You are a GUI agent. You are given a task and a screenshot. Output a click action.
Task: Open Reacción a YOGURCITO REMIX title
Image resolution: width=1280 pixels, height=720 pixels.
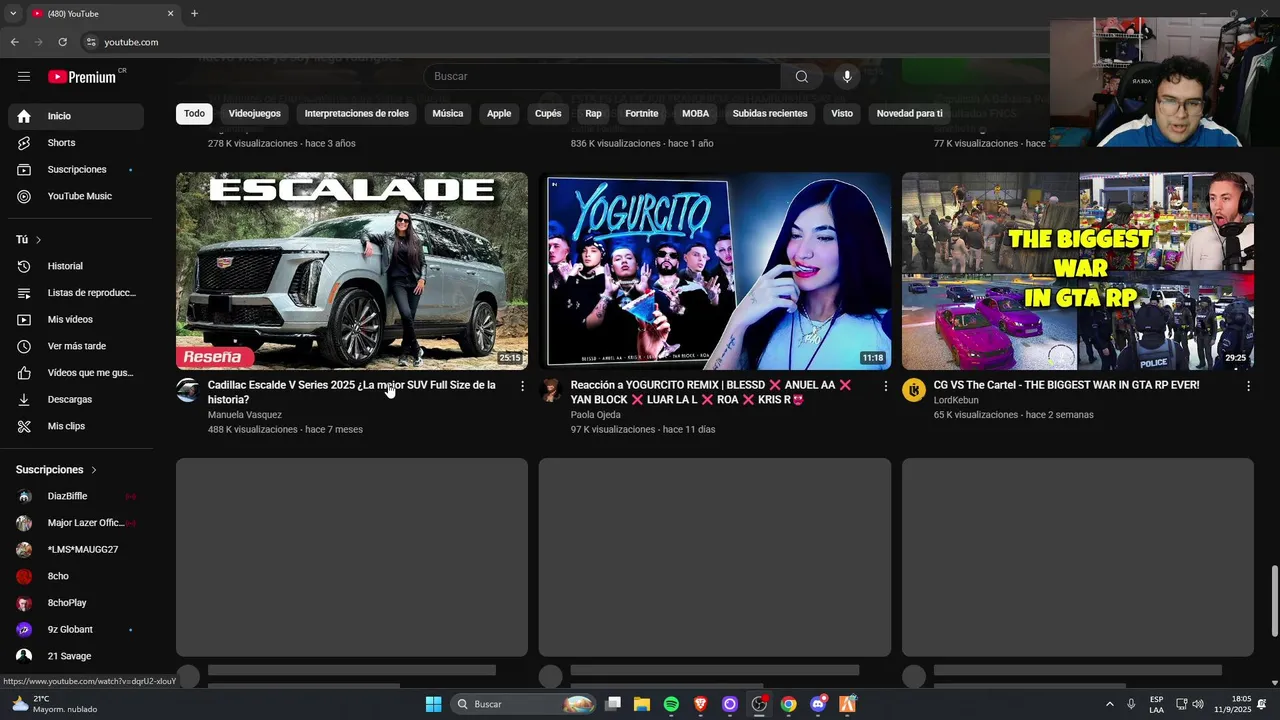(x=711, y=392)
